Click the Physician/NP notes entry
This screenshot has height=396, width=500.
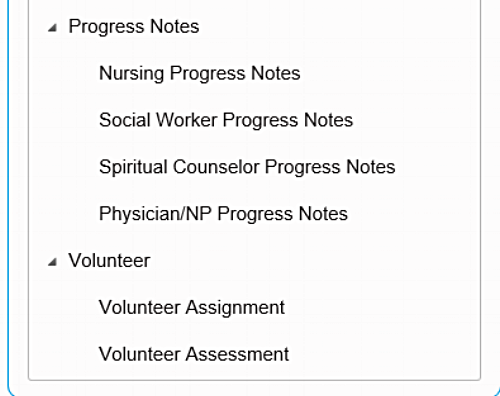pyautogui.click(x=223, y=214)
